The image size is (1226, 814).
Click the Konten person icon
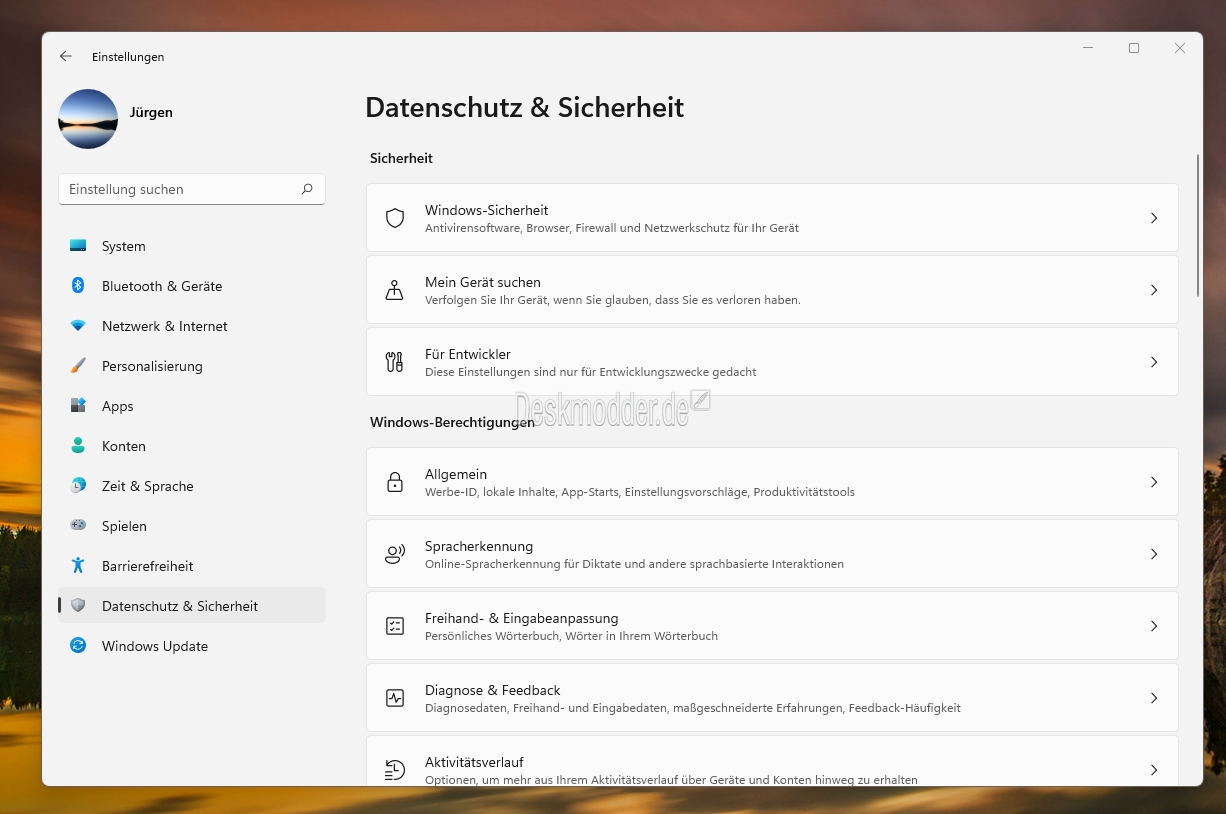click(78, 446)
